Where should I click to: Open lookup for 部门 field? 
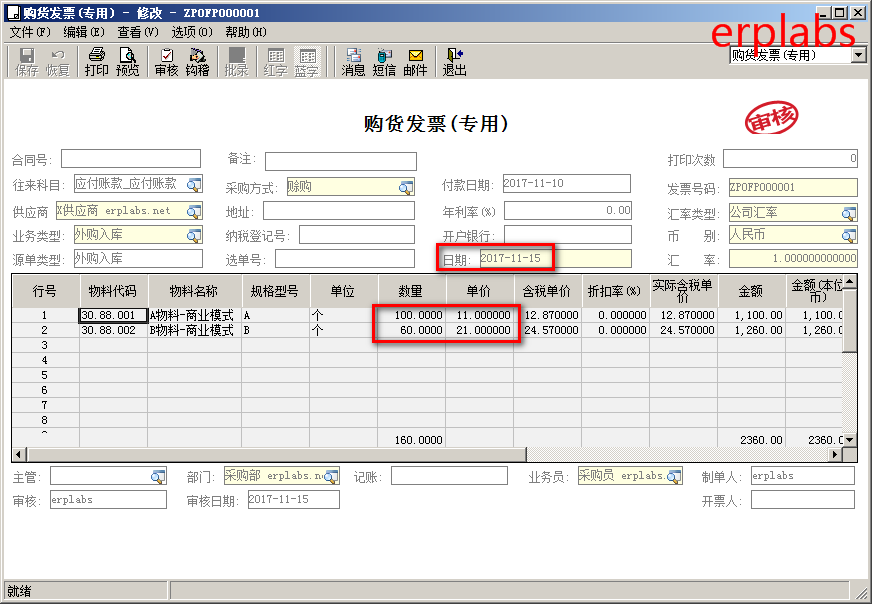(x=331, y=476)
